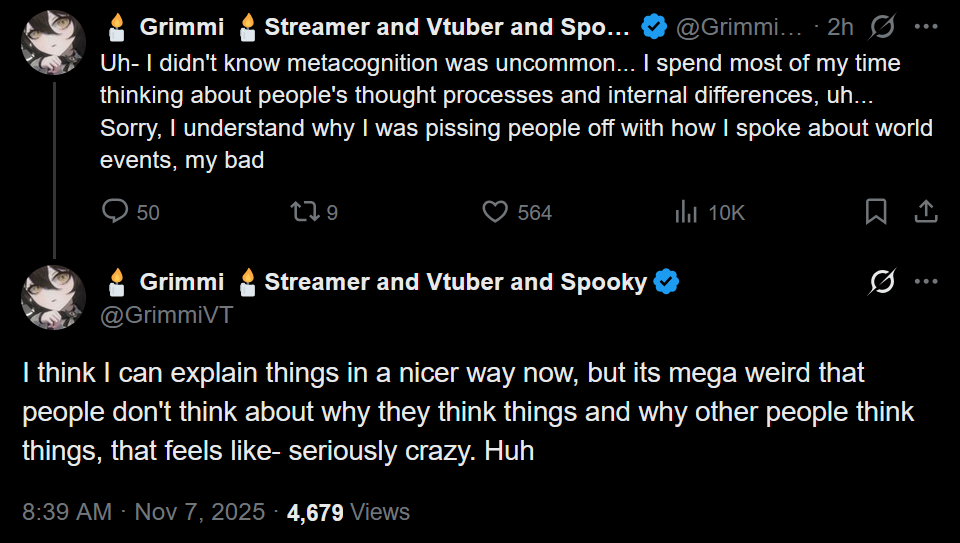960x543 pixels.
Task: Bookmark the first tweet
Action: coord(876,212)
